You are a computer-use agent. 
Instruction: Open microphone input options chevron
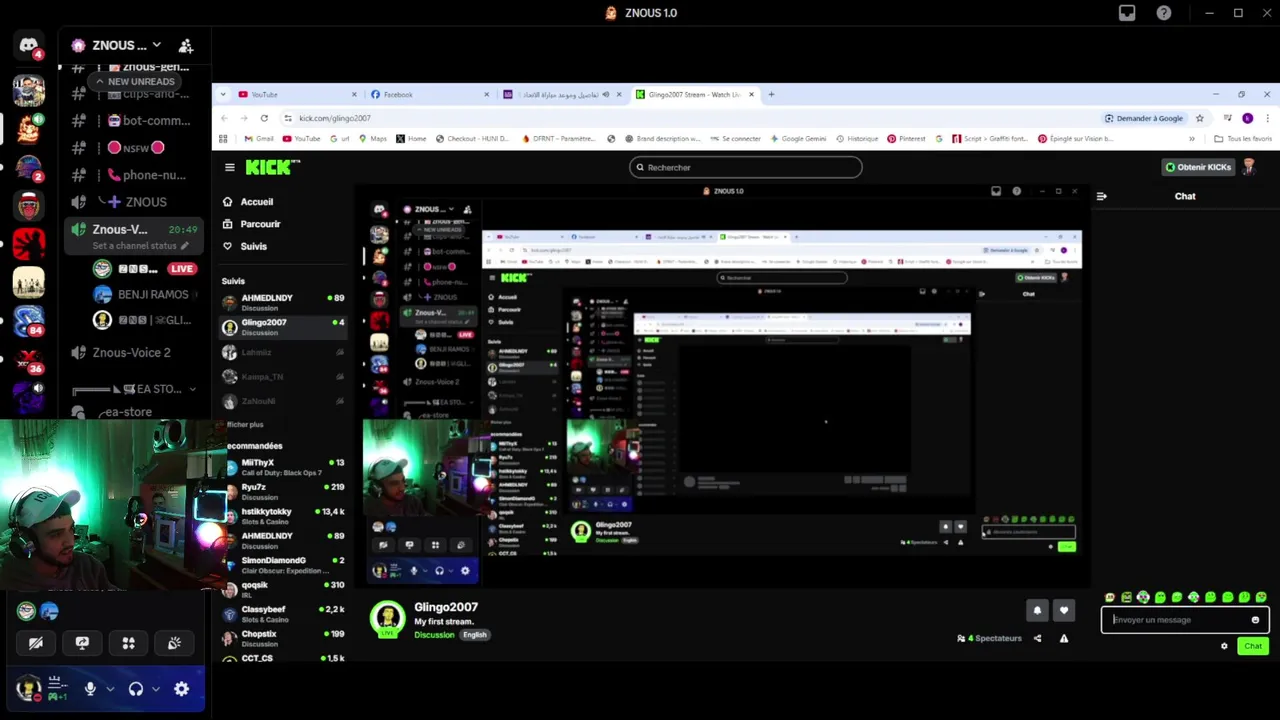pyautogui.click(x=110, y=689)
